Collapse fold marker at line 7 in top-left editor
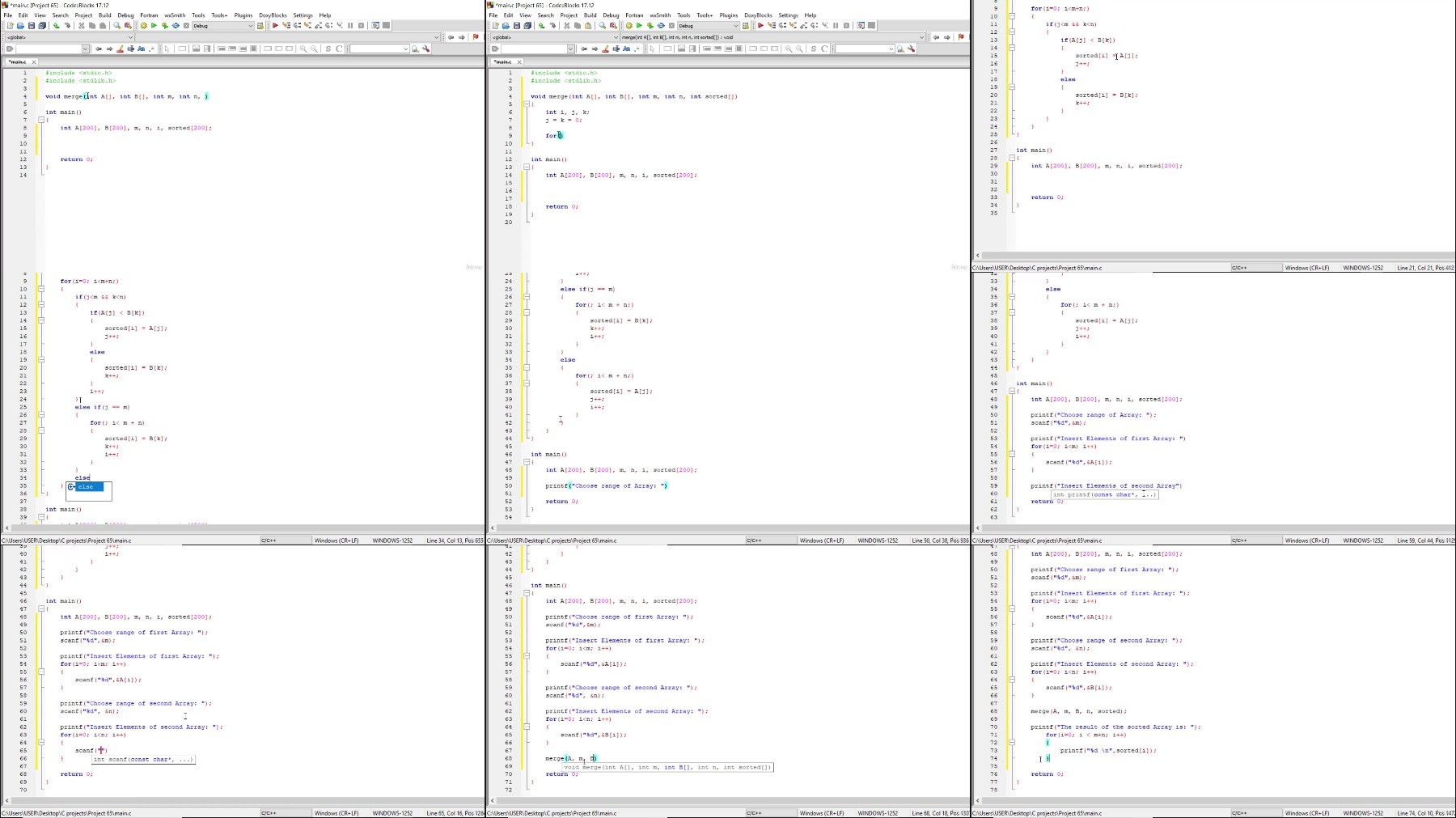1456x818 pixels. [41, 120]
